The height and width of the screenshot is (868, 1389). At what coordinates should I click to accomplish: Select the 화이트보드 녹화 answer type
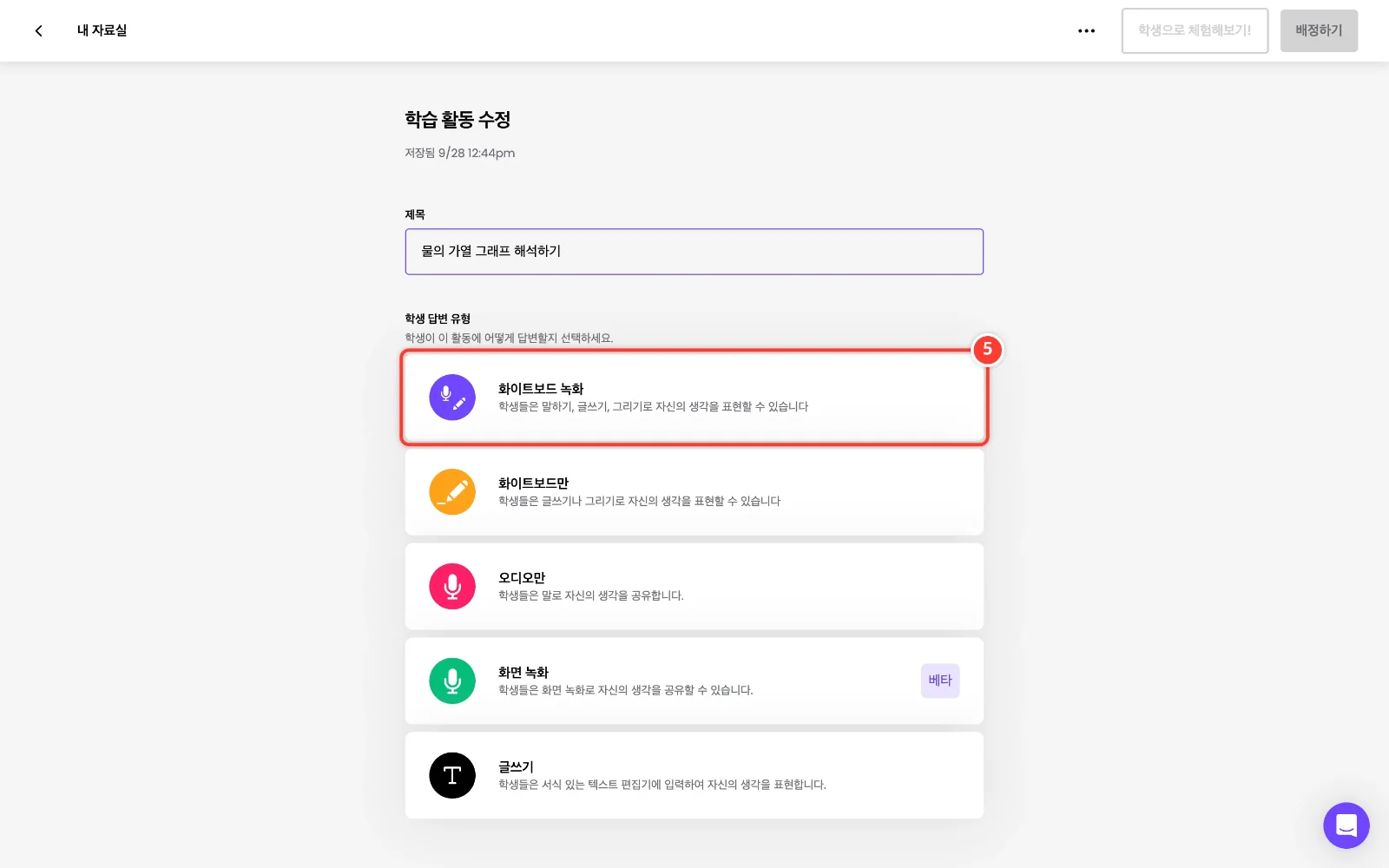point(694,398)
